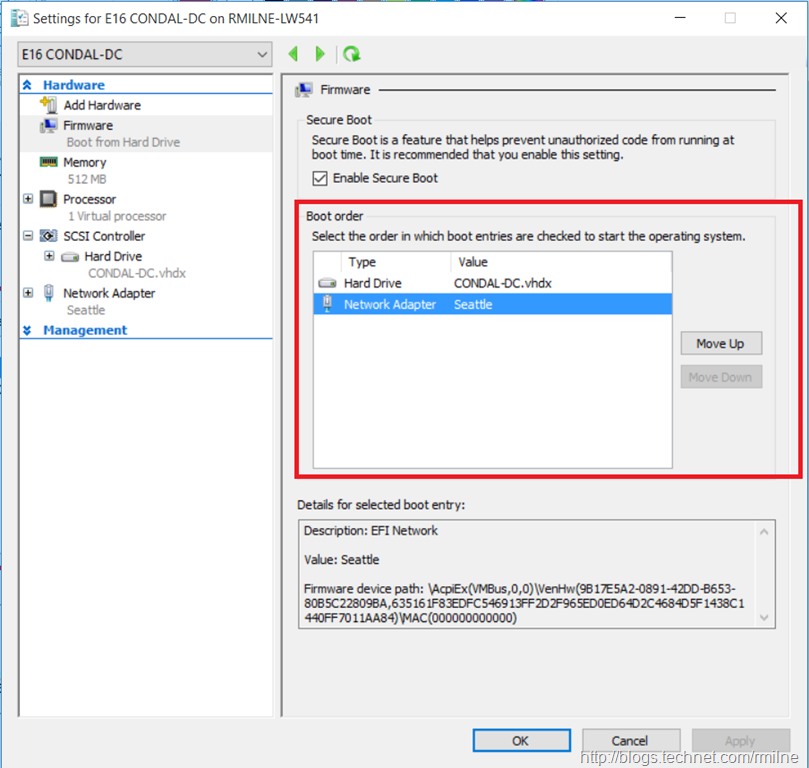Expand the Network Adapter tree node

(28, 293)
